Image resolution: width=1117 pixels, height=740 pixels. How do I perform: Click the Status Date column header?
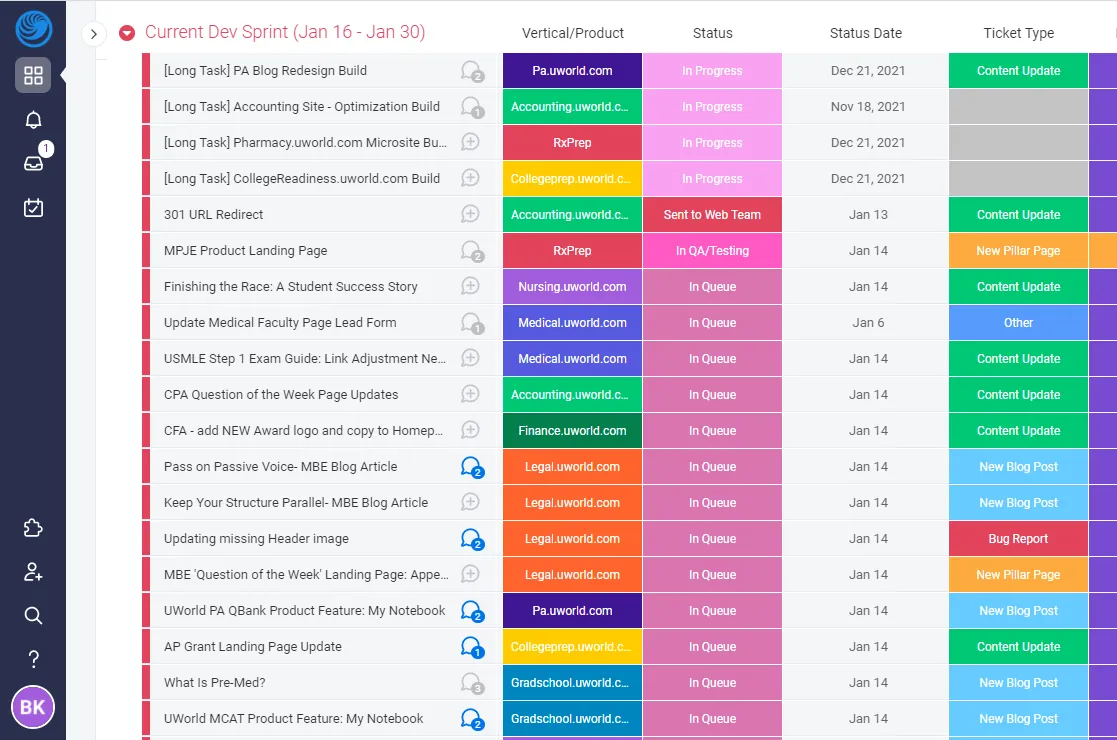(866, 33)
